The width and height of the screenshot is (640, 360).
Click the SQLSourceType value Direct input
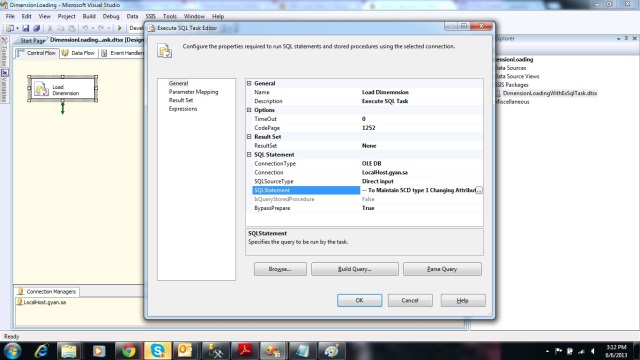click(378, 181)
